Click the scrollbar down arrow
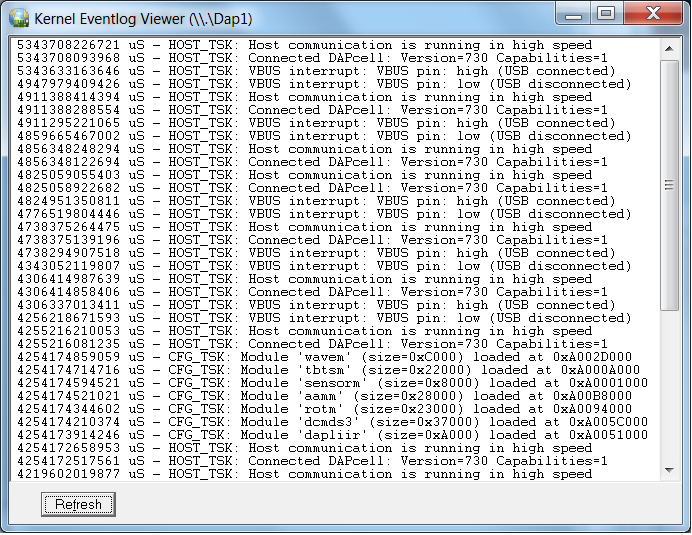 [x=669, y=471]
